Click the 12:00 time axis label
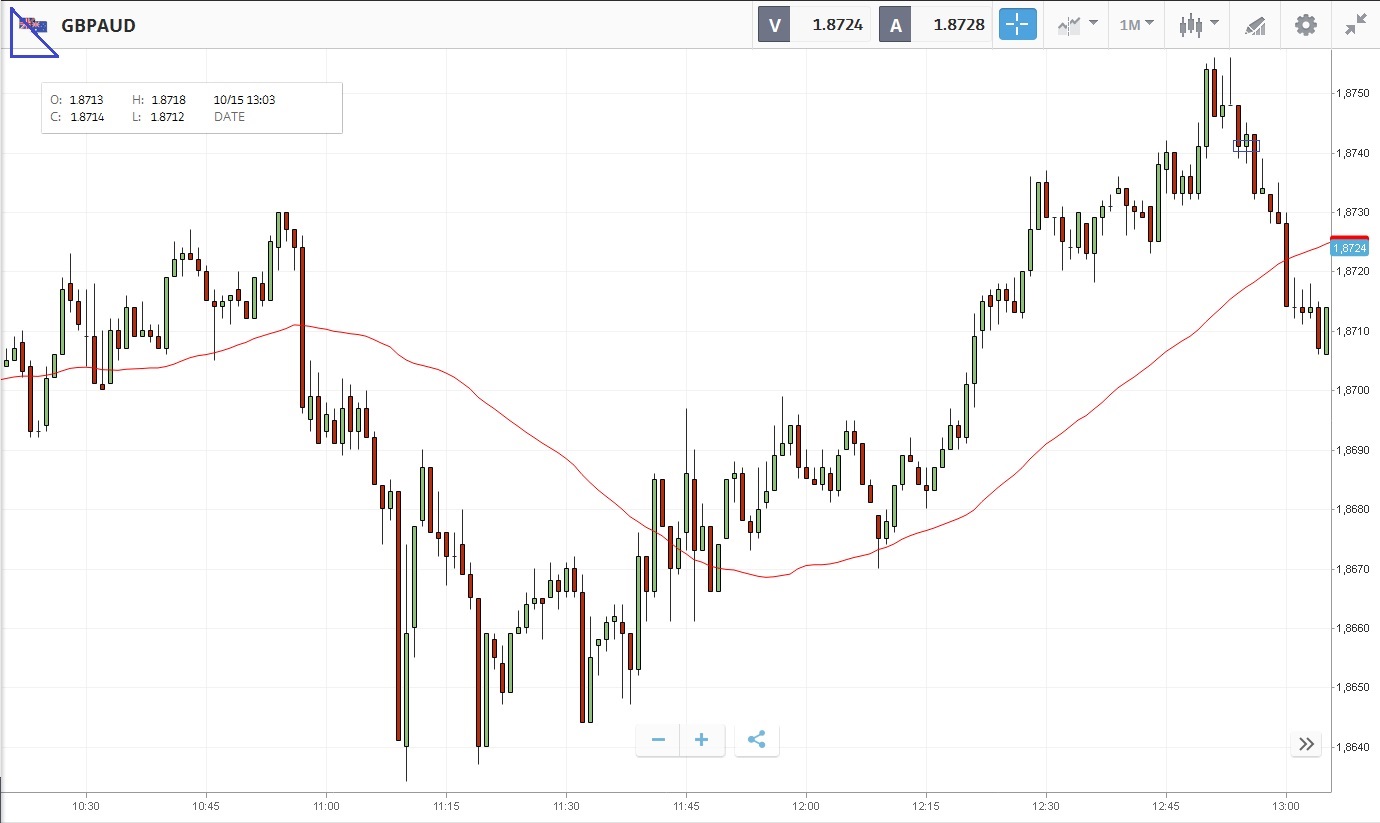This screenshot has width=1380, height=823. (x=805, y=805)
